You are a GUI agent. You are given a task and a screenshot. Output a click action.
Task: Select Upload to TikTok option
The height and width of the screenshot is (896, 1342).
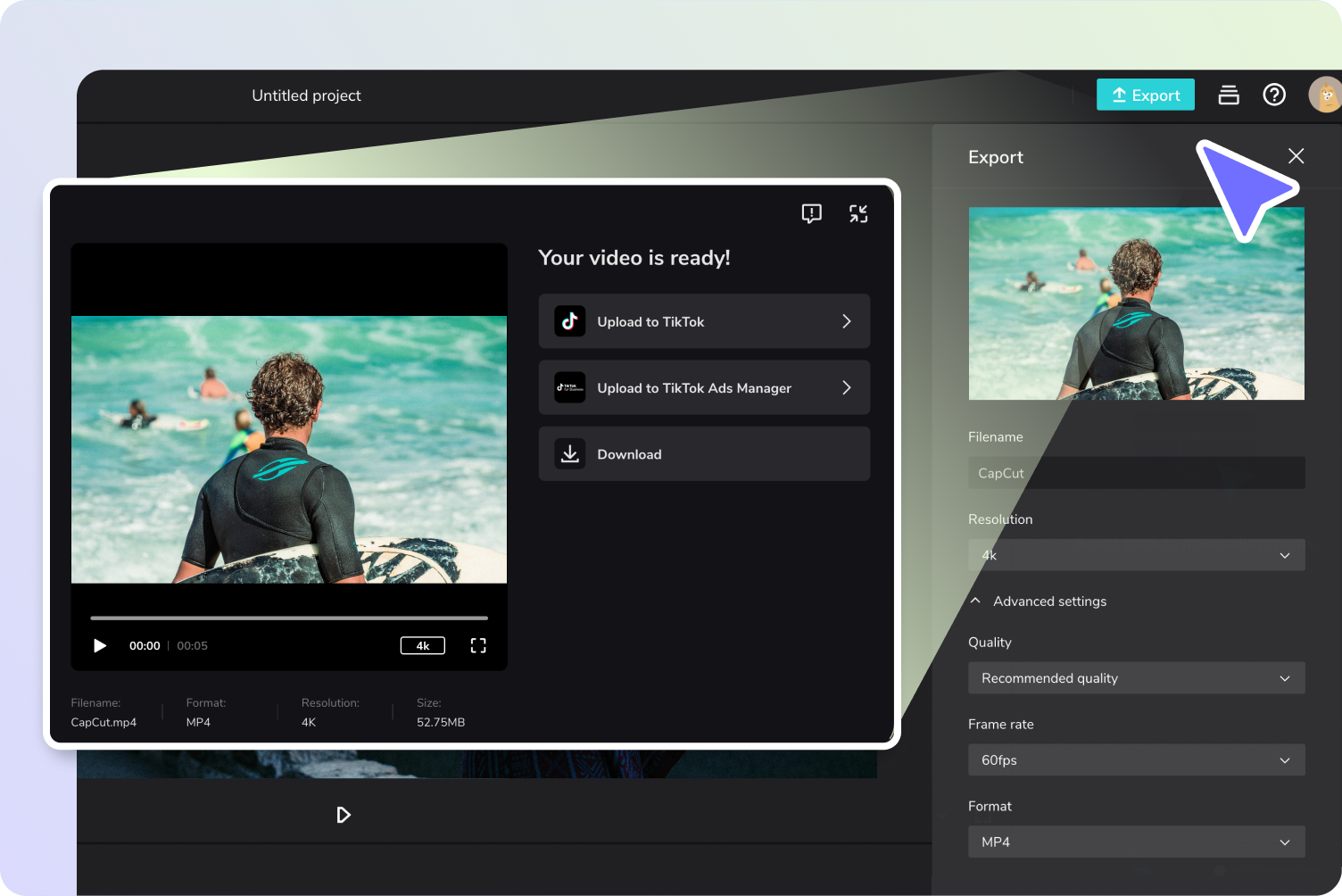click(704, 321)
